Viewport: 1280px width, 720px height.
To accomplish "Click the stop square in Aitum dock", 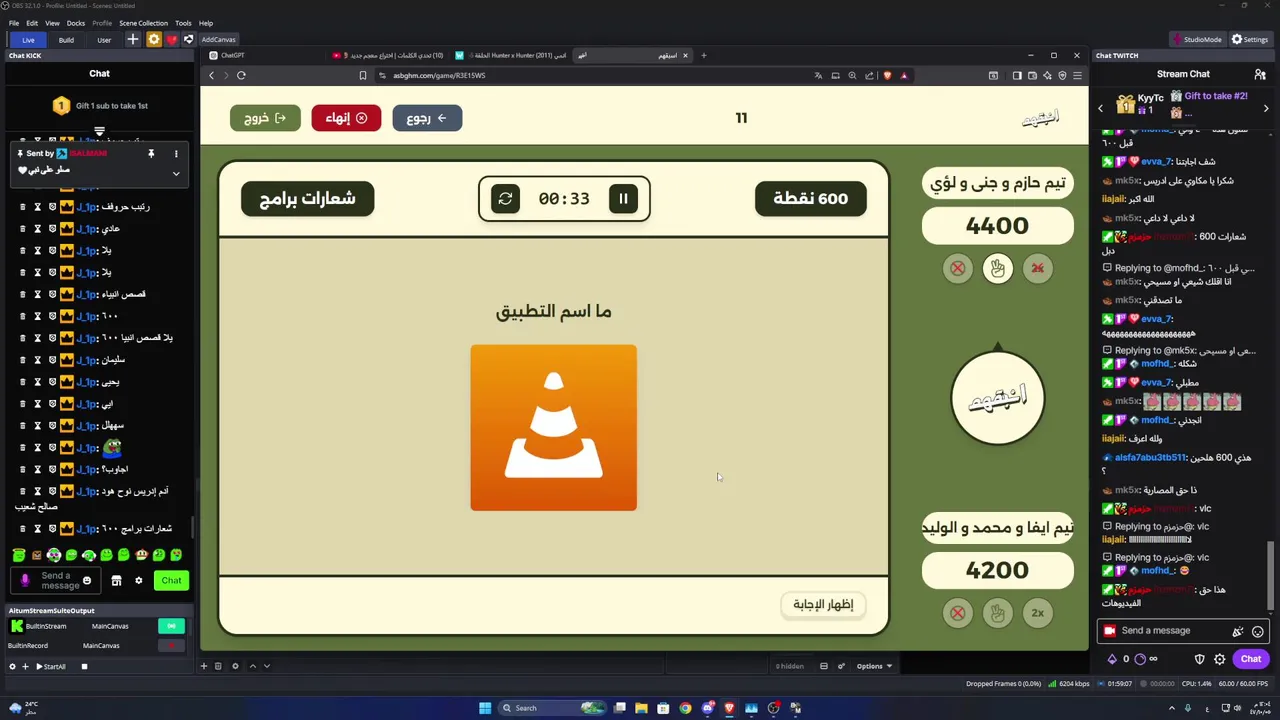I will (x=84, y=667).
